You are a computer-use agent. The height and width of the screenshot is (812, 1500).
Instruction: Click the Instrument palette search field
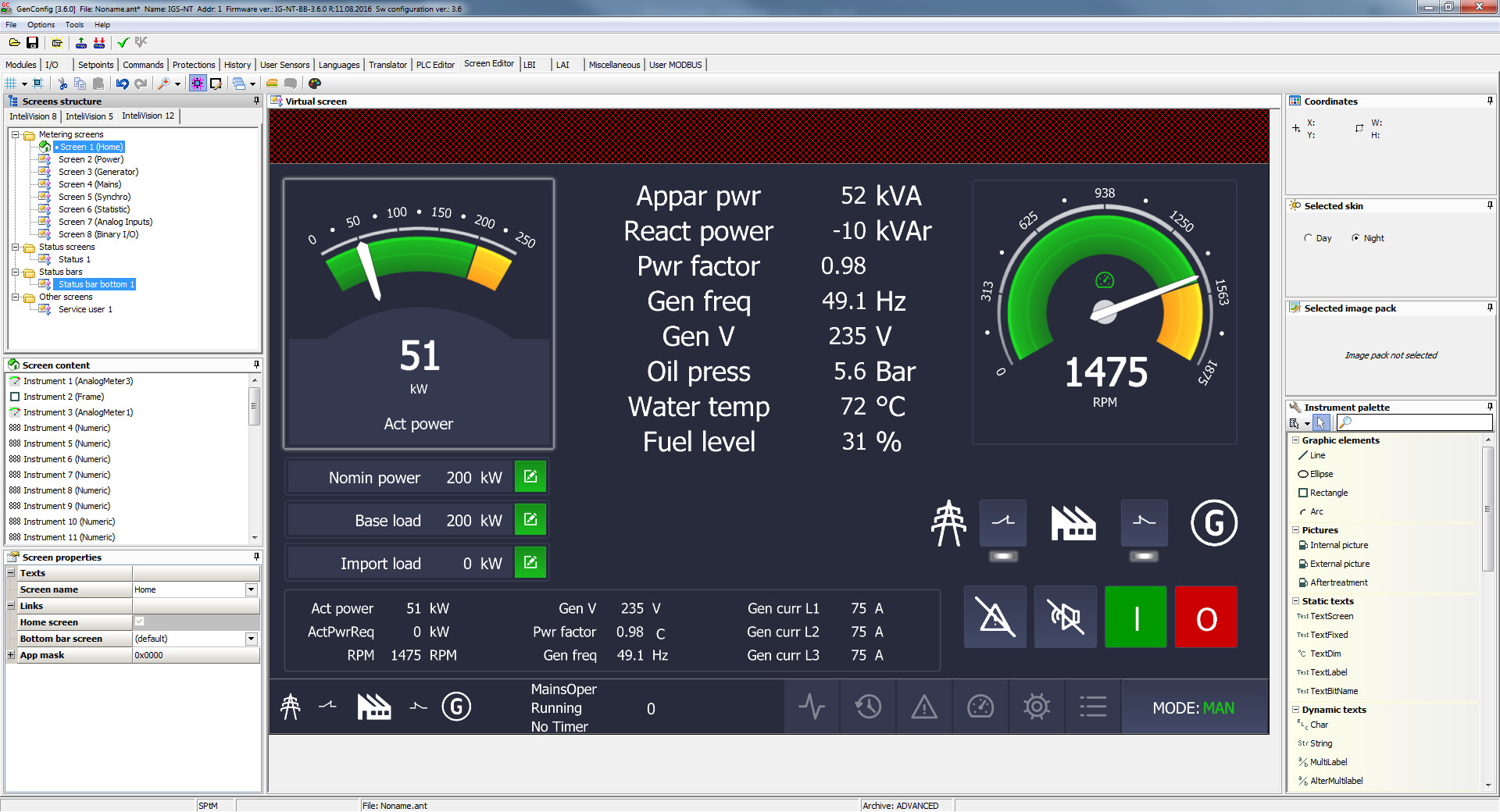pyautogui.click(x=1420, y=422)
